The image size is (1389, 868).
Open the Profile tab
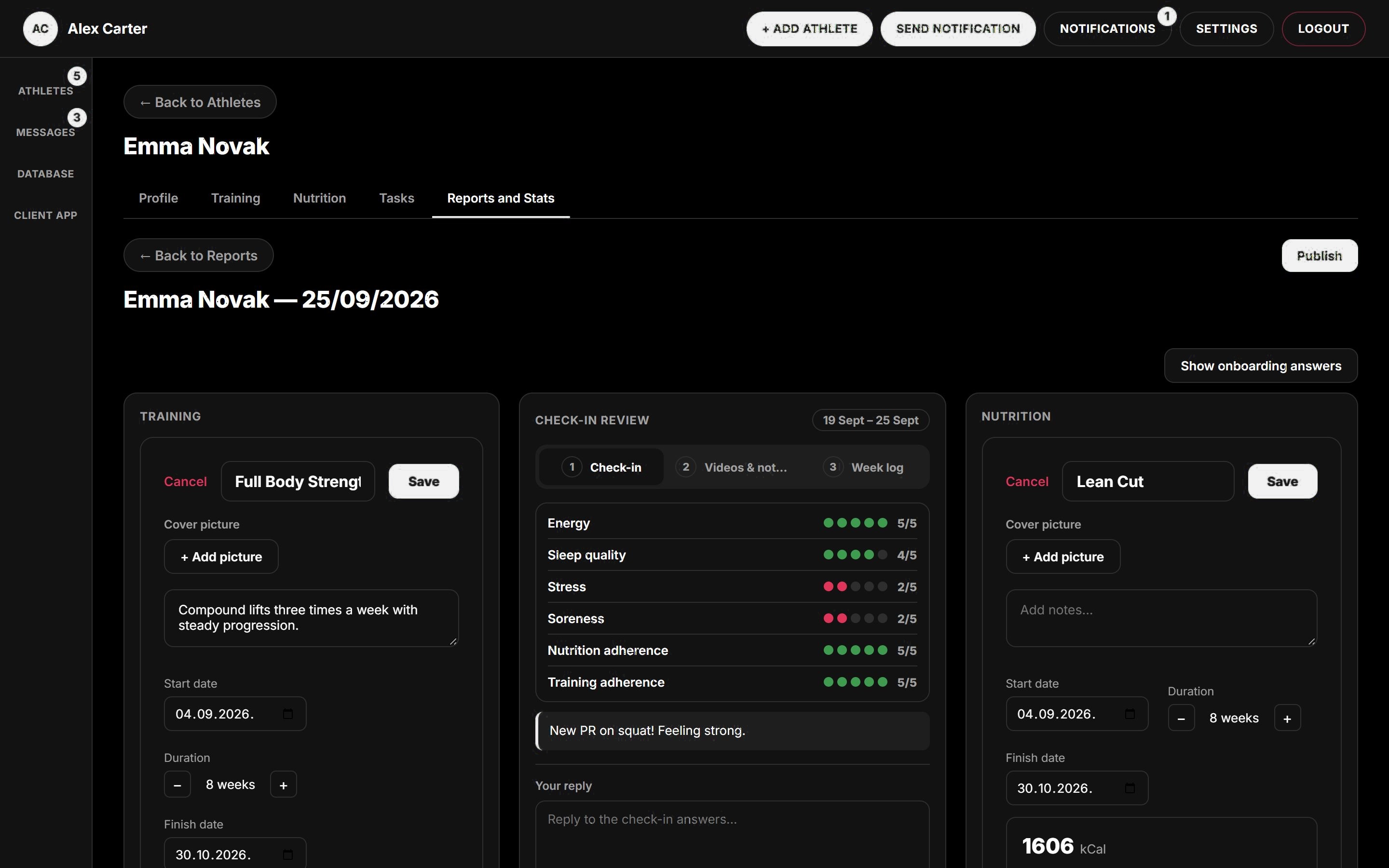point(158,198)
